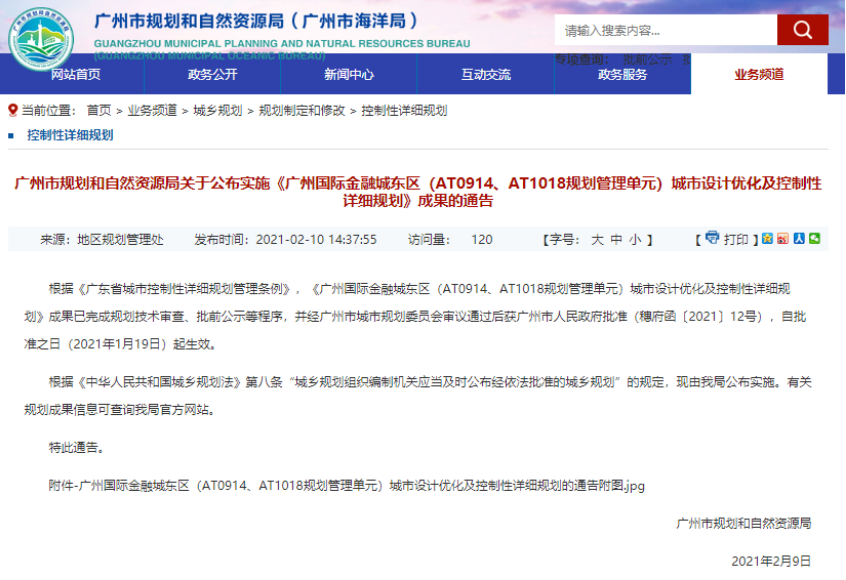
Task: Open the 互动交流 navigation tab
Action: [486, 74]
